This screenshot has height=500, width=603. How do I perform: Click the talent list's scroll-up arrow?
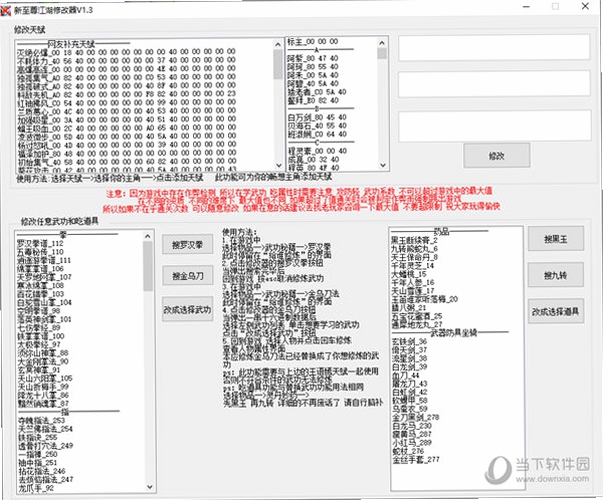pyautogui.click(x=278, y=45)
